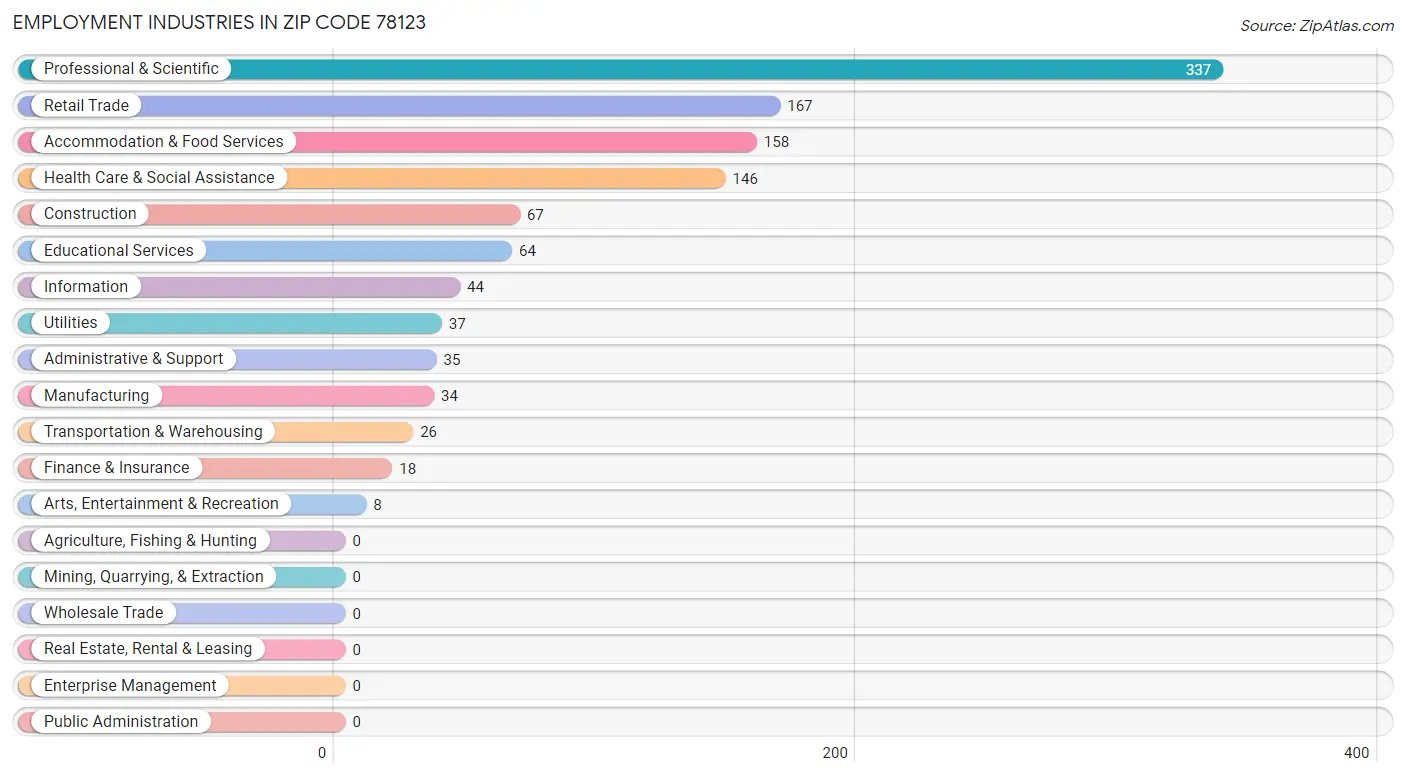Click the 400 axis tick label
Viewport: 1406px width, 777px height.
coord(1356,753)
